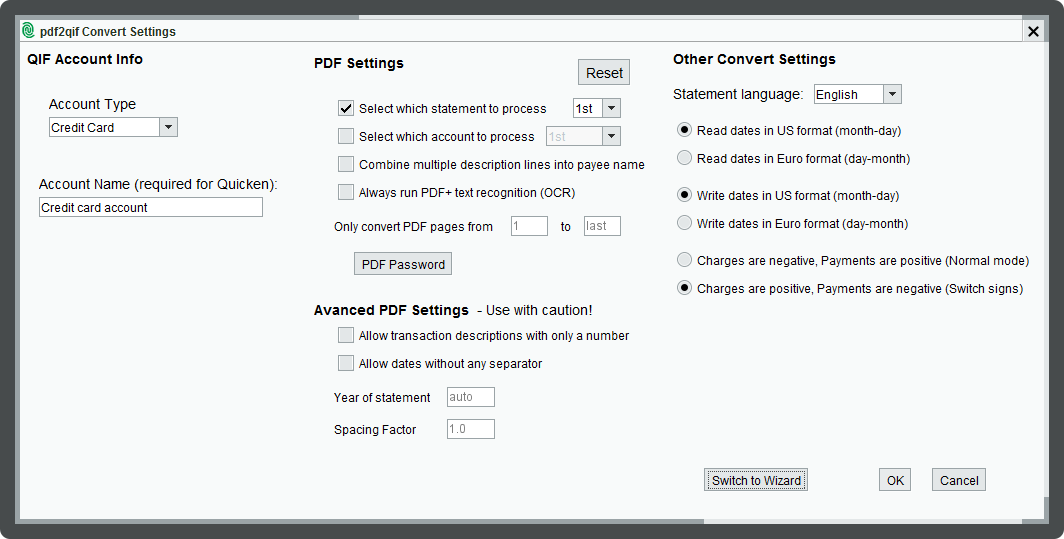Click the Reset button

click(604, 73)
